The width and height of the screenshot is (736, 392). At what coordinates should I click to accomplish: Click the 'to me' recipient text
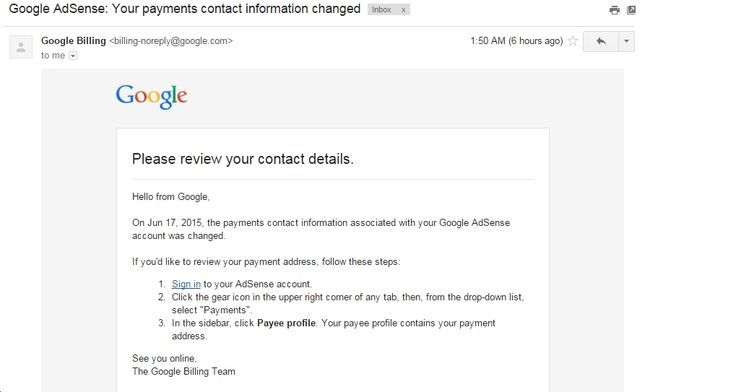[53, 55]
